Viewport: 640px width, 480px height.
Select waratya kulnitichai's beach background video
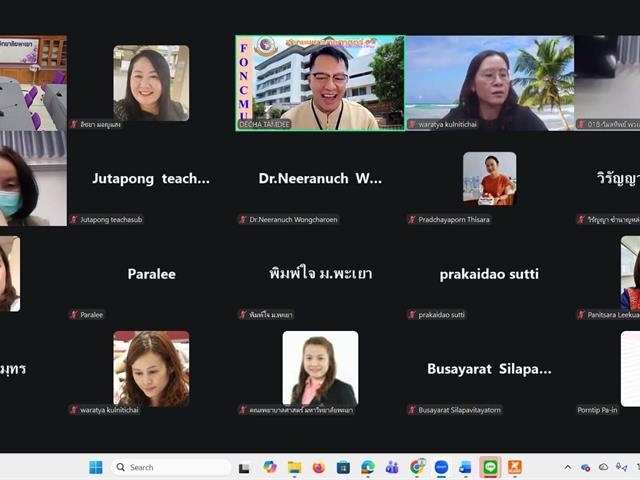(x=489, y=83)
